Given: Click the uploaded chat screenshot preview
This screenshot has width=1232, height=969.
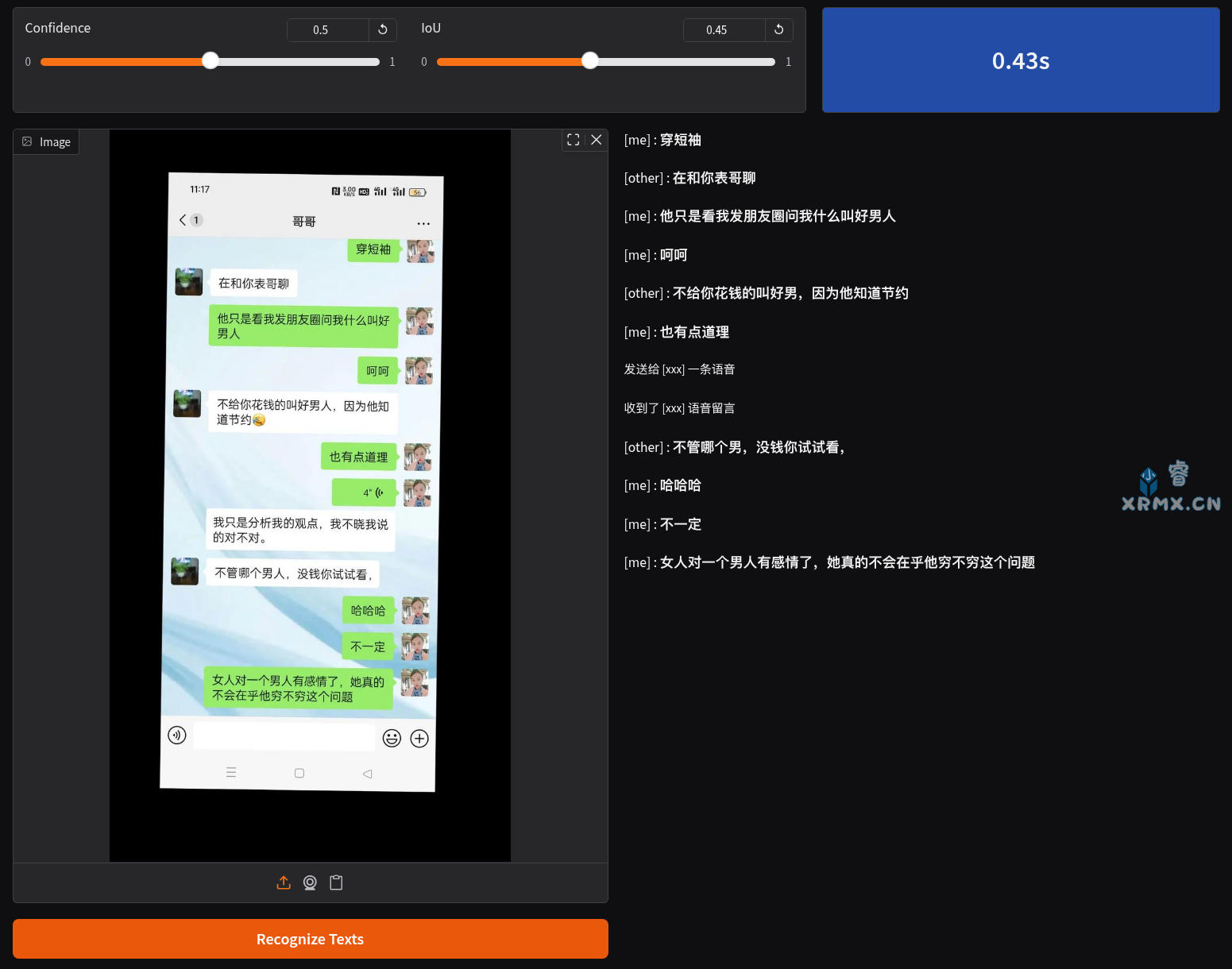Looking at the screenshot, I should 310,496.
